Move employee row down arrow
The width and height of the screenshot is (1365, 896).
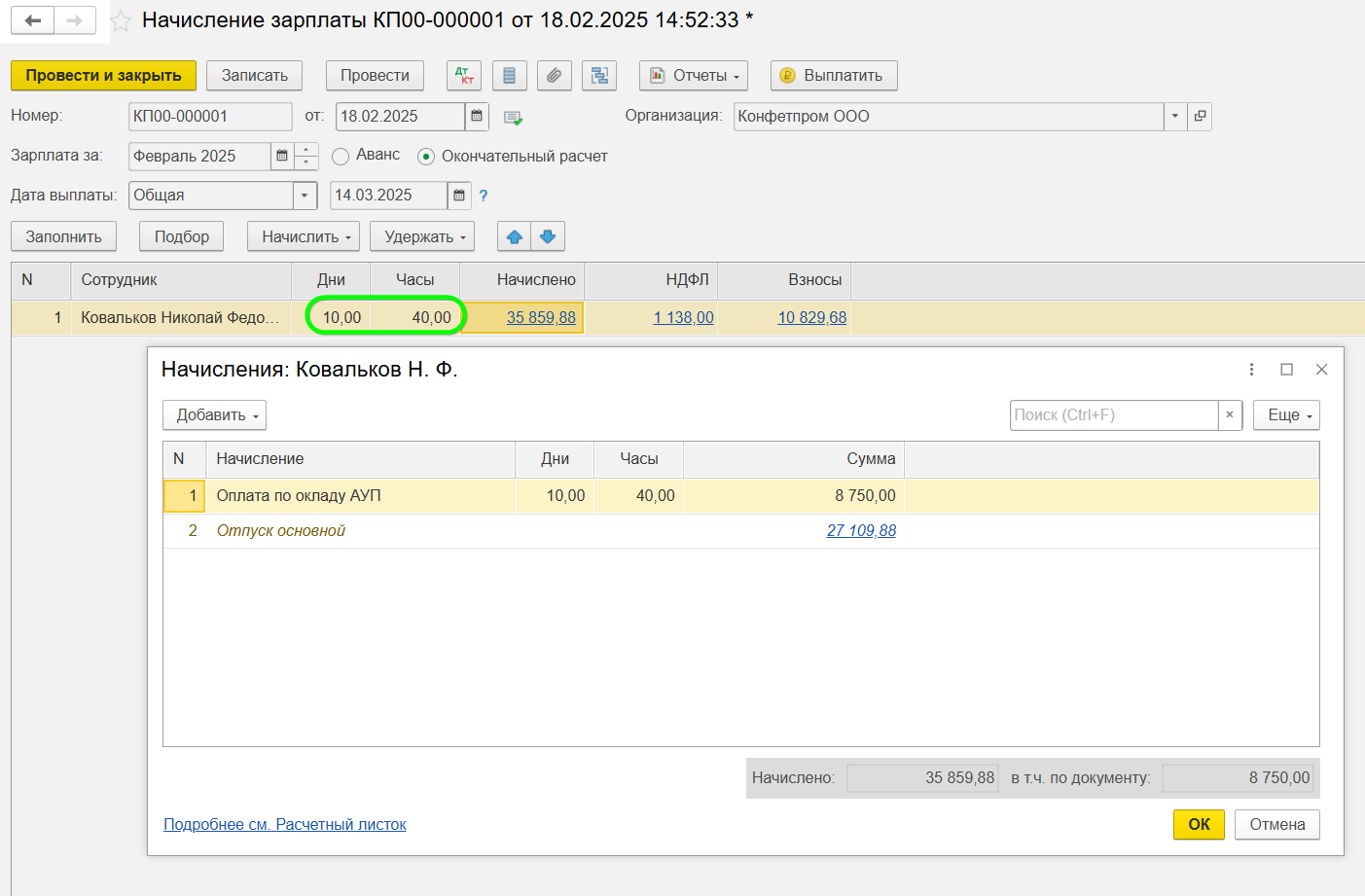point(548,236)
